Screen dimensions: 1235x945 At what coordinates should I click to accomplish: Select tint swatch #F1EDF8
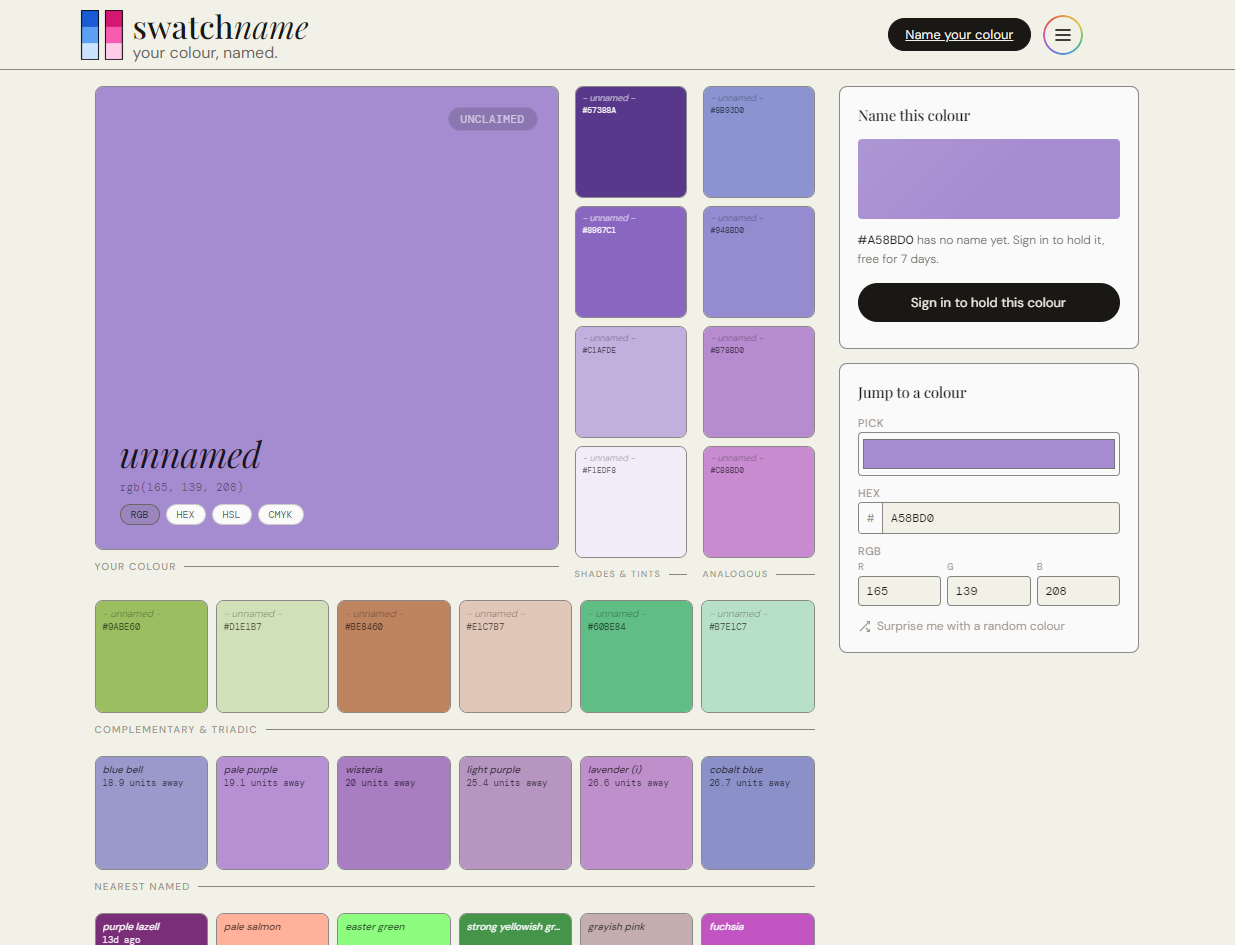tap(631, 502)
